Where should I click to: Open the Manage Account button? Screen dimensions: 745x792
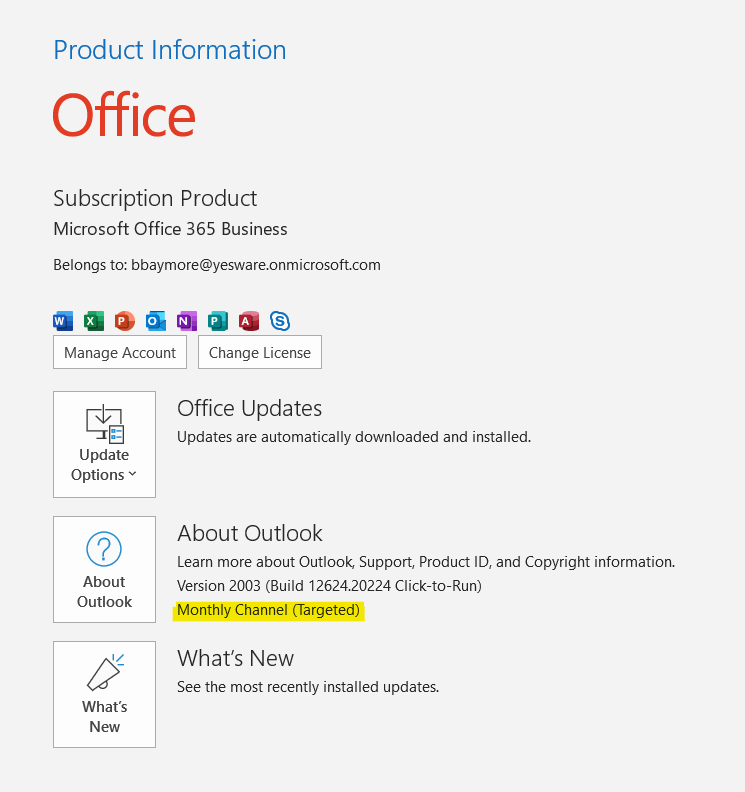pyautogui.click(x=120, y=352)
